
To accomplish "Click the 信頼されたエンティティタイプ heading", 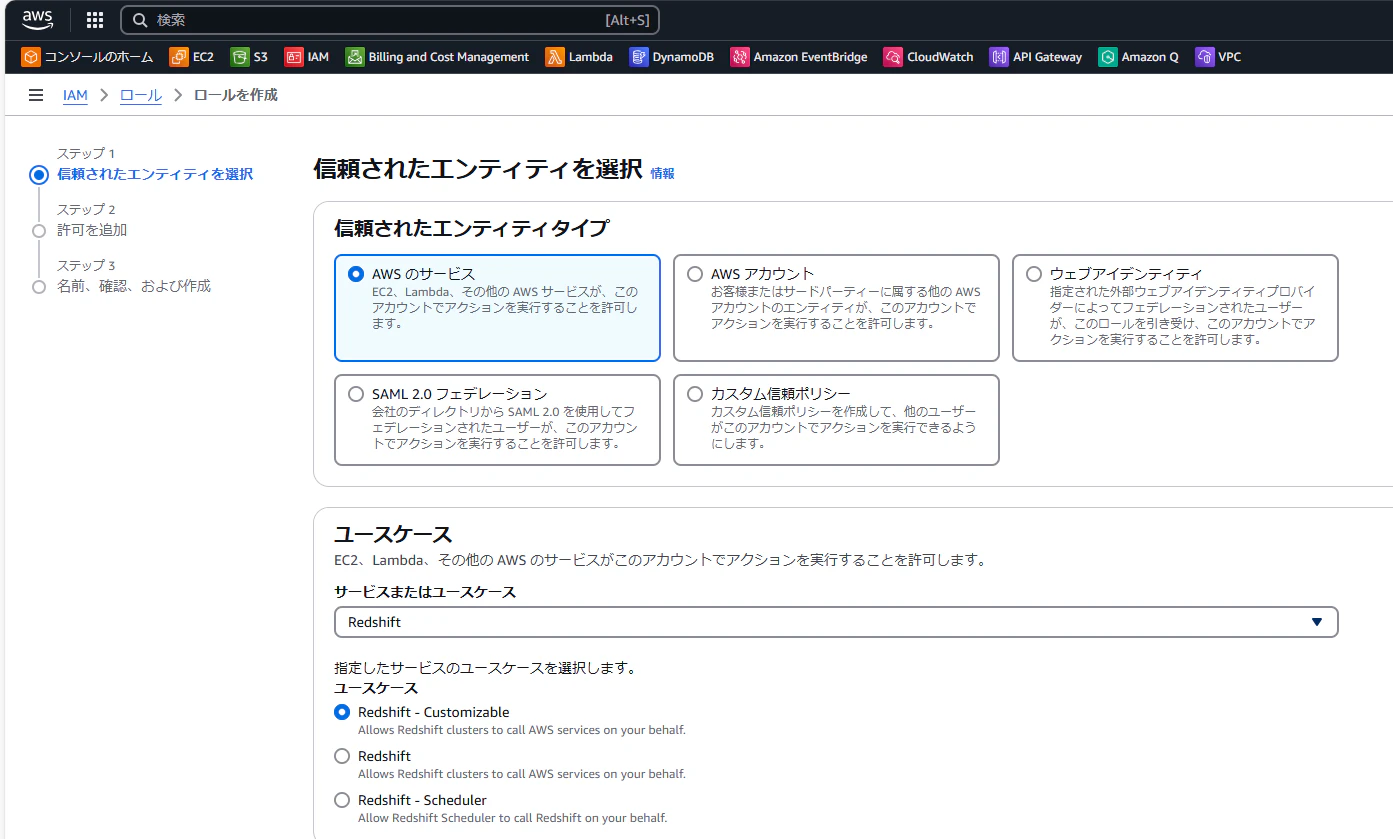I will coord(471,228).
